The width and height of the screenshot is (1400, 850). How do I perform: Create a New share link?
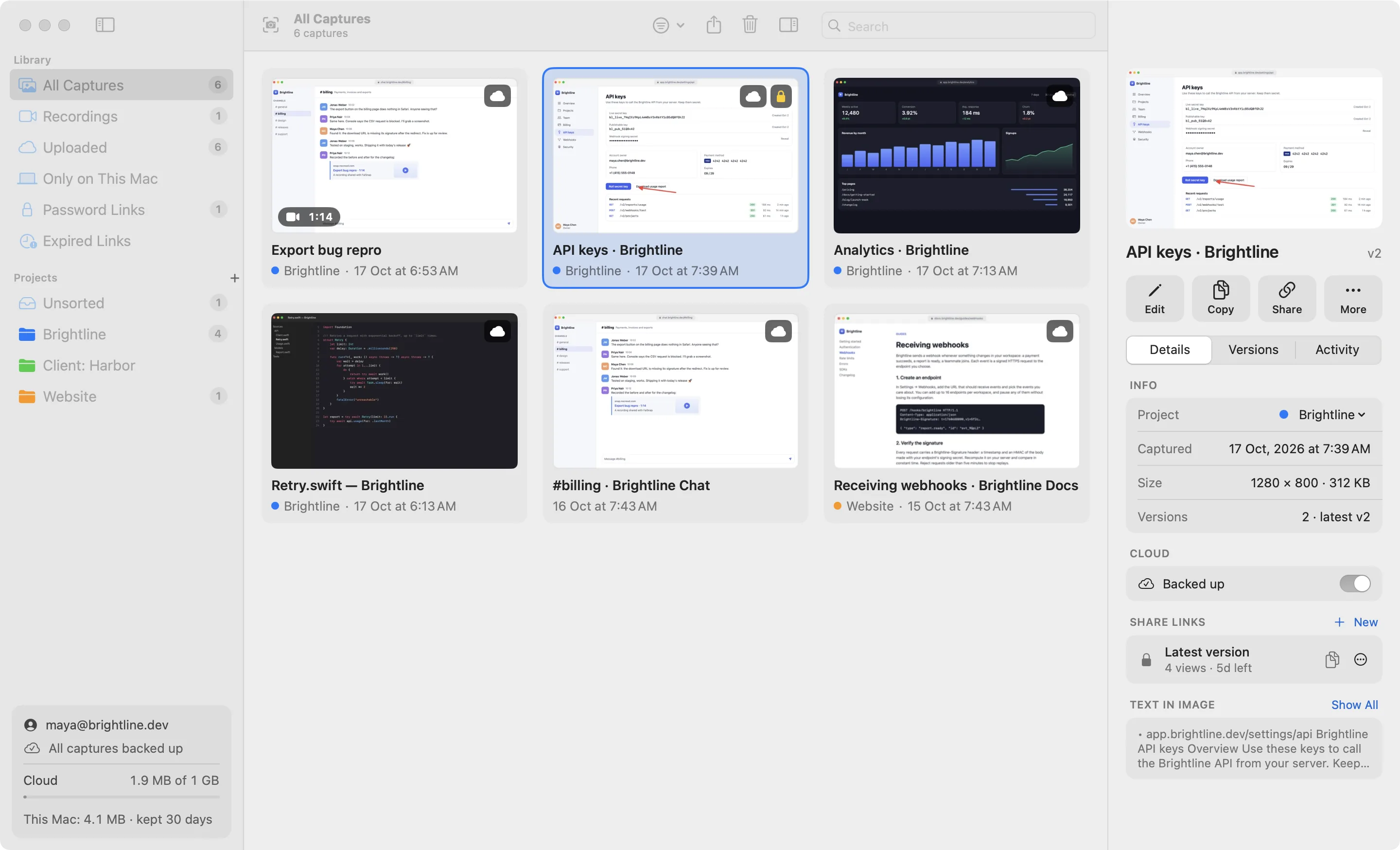click(x=1356, y=622)
